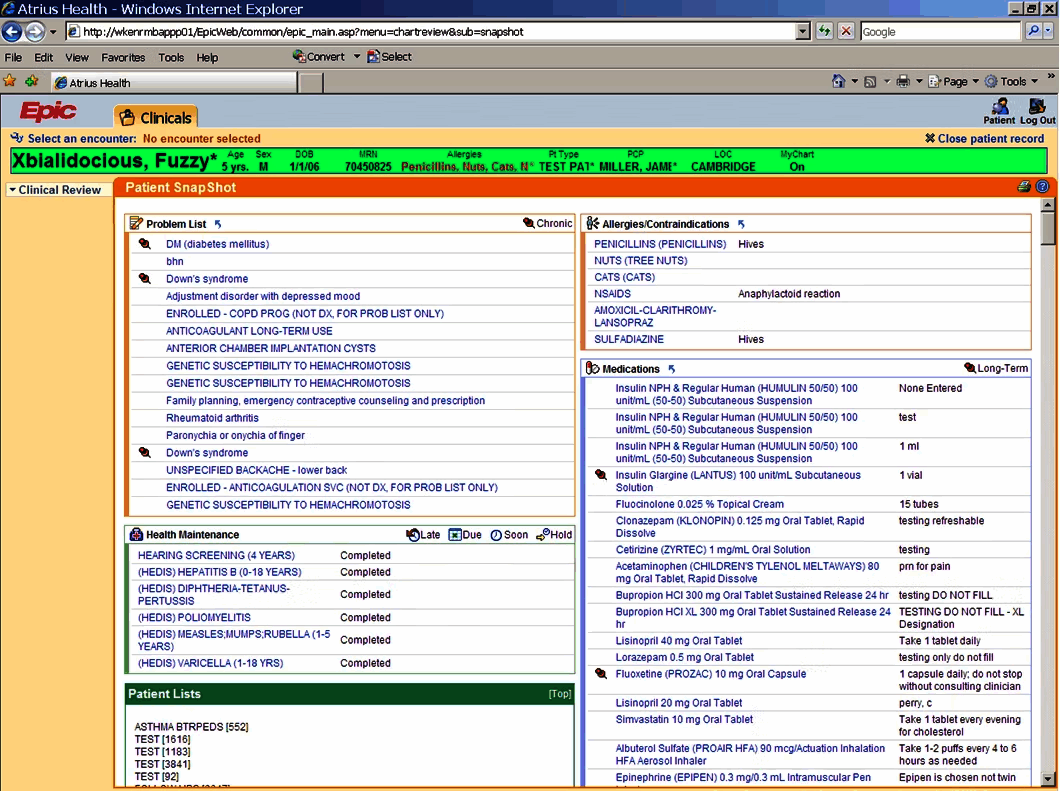This screenshot has width=1060, height=791.
Task: Click the Anaphylactoid reaction text for NSAIDS
Action: tap(789, 293)
